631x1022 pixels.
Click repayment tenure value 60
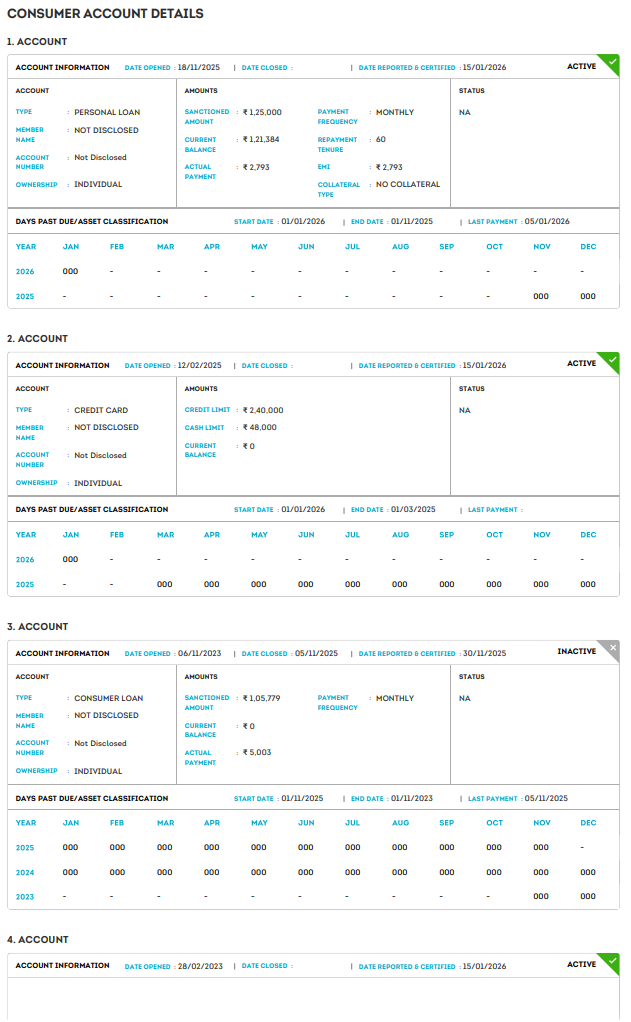pos(381,139)
